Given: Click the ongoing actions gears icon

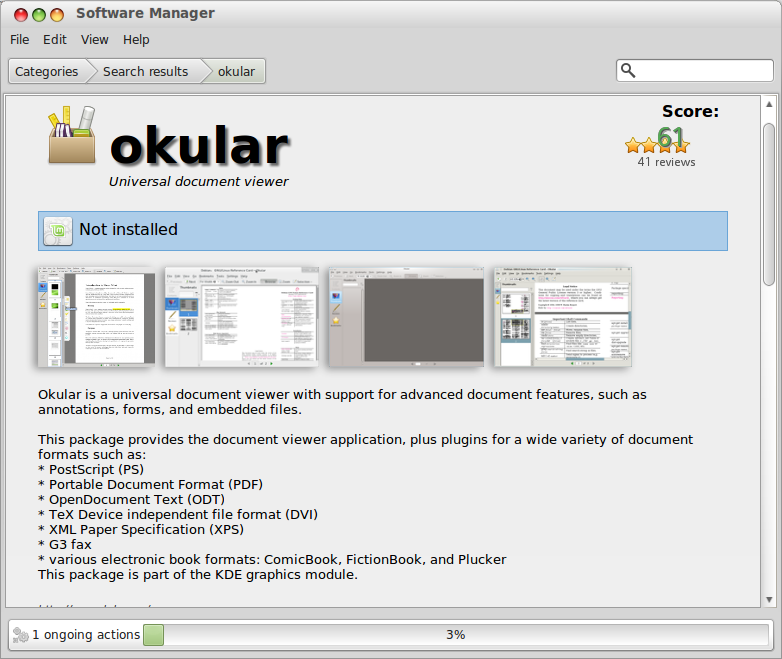Looking at the screenshot, I should coord(20,635).
